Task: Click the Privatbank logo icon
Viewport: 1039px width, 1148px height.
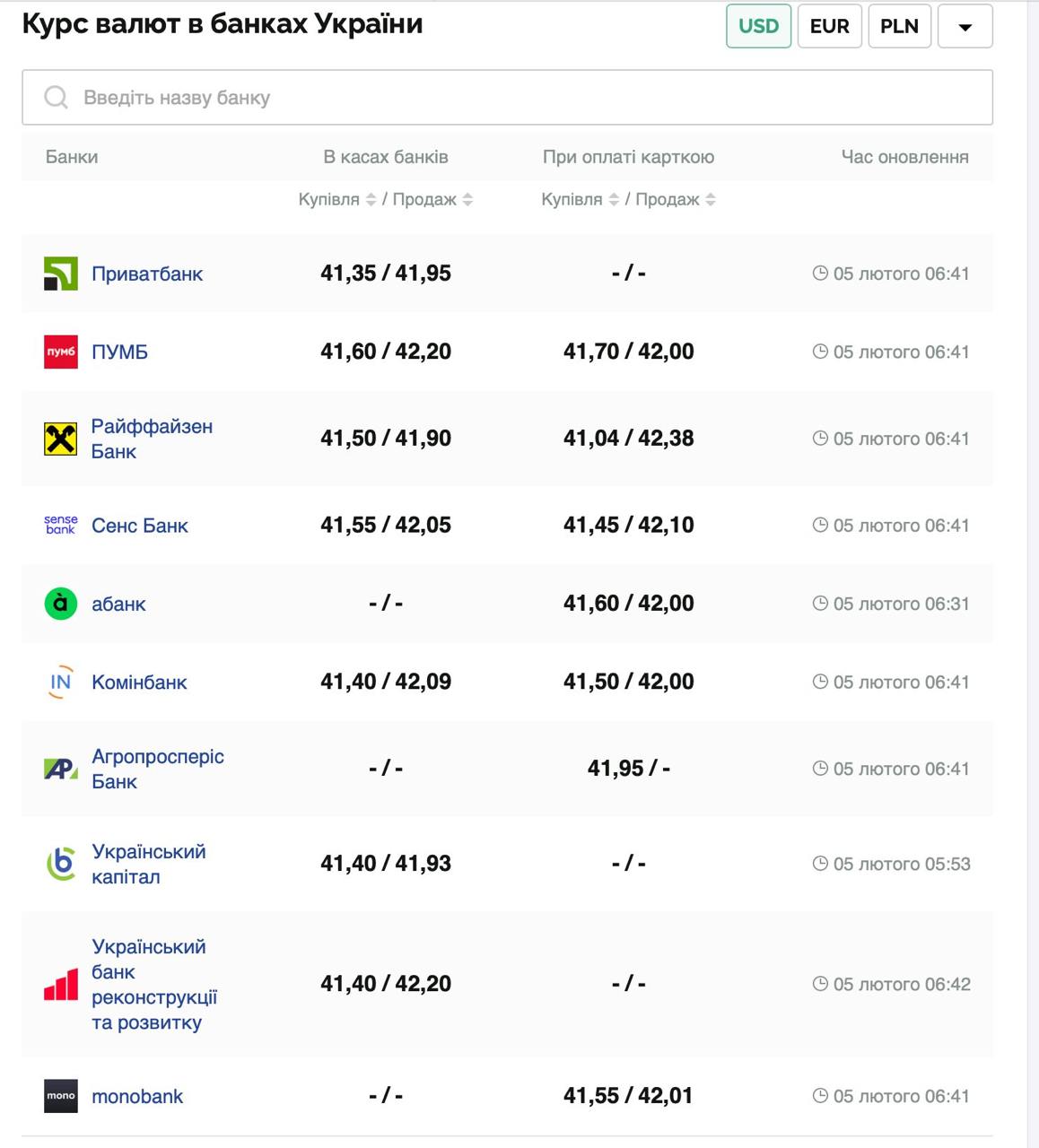Action: tap(61, 274)
